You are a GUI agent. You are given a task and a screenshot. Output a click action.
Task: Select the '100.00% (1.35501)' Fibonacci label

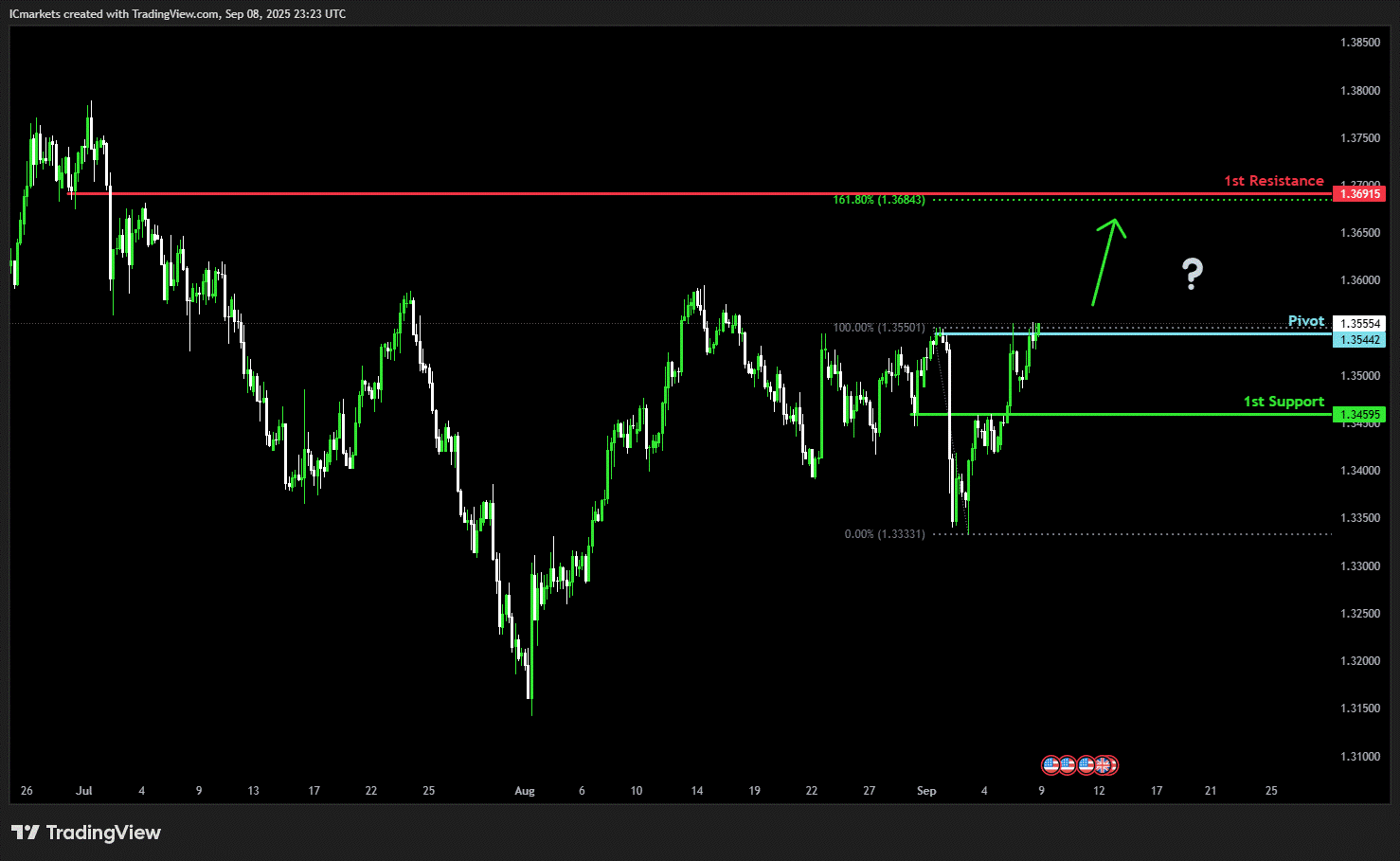(879, 328)
